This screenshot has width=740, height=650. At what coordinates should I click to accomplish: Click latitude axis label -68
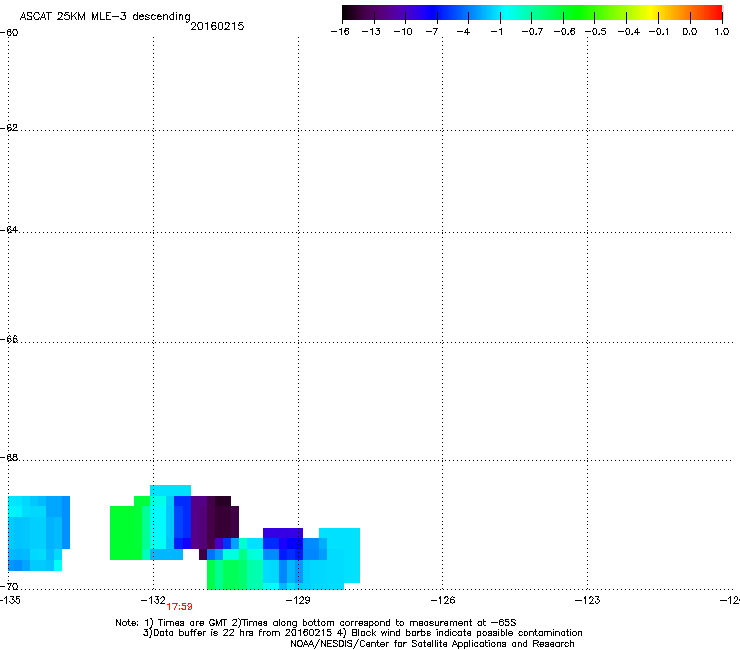9,458
